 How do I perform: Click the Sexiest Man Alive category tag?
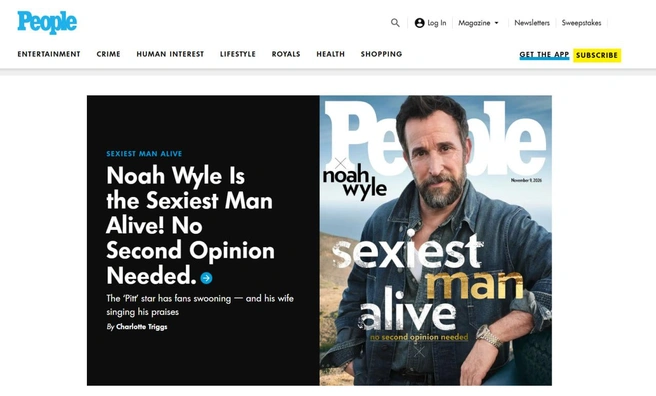point(144,153)
